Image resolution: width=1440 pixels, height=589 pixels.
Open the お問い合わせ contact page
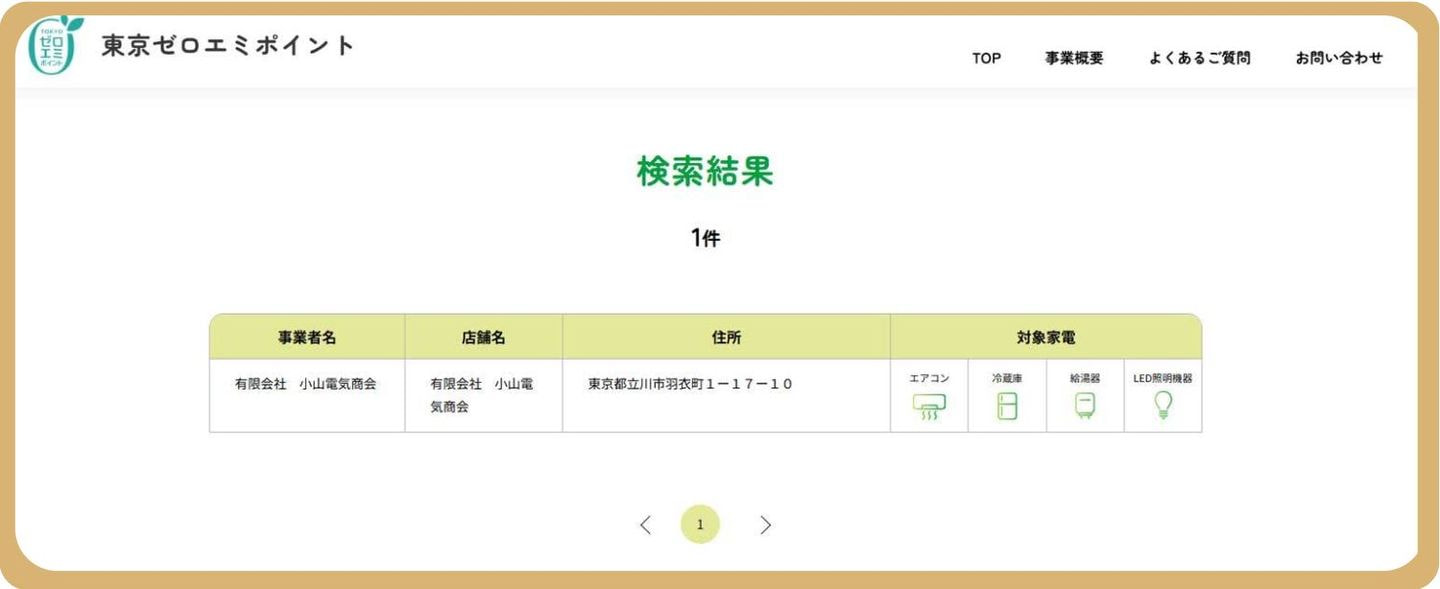pos(1339,58)
